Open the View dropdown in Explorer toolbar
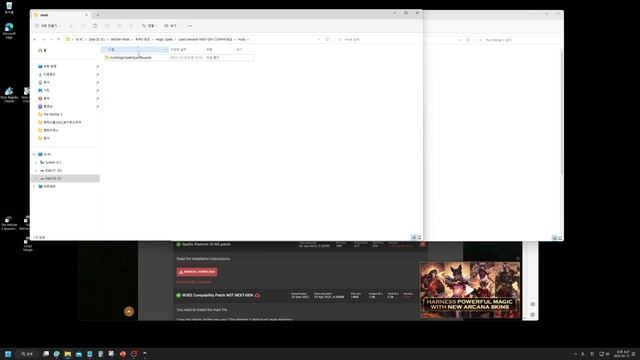 click(171, 26)
